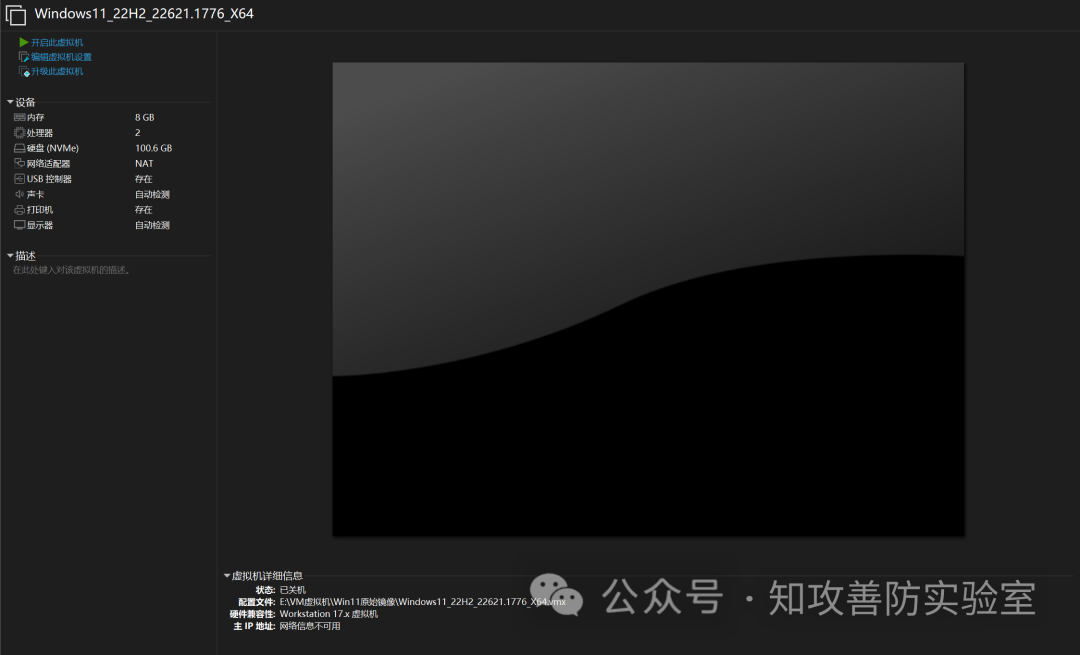Click the 8 GB memory value
The width and height of the screenshot is (1080, 655).
coord(145,117)
